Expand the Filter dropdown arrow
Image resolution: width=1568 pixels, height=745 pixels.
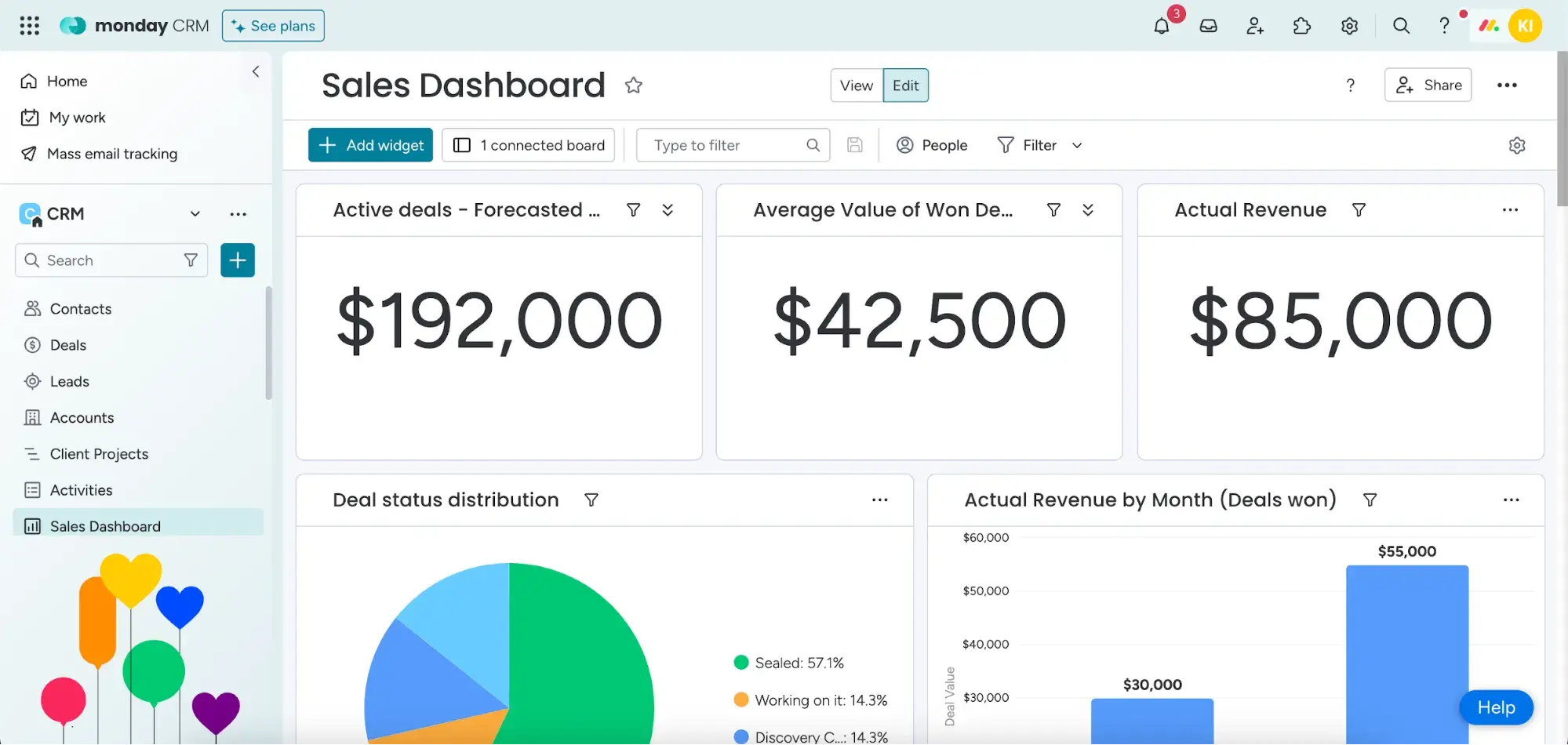1077,146
